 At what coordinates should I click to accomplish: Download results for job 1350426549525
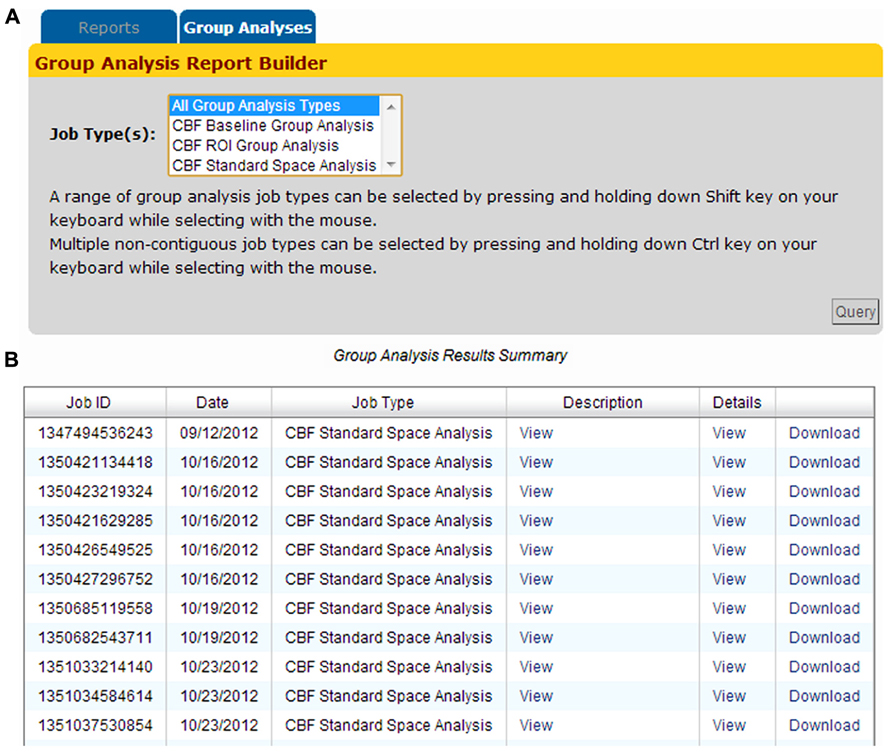click(824, 550)
